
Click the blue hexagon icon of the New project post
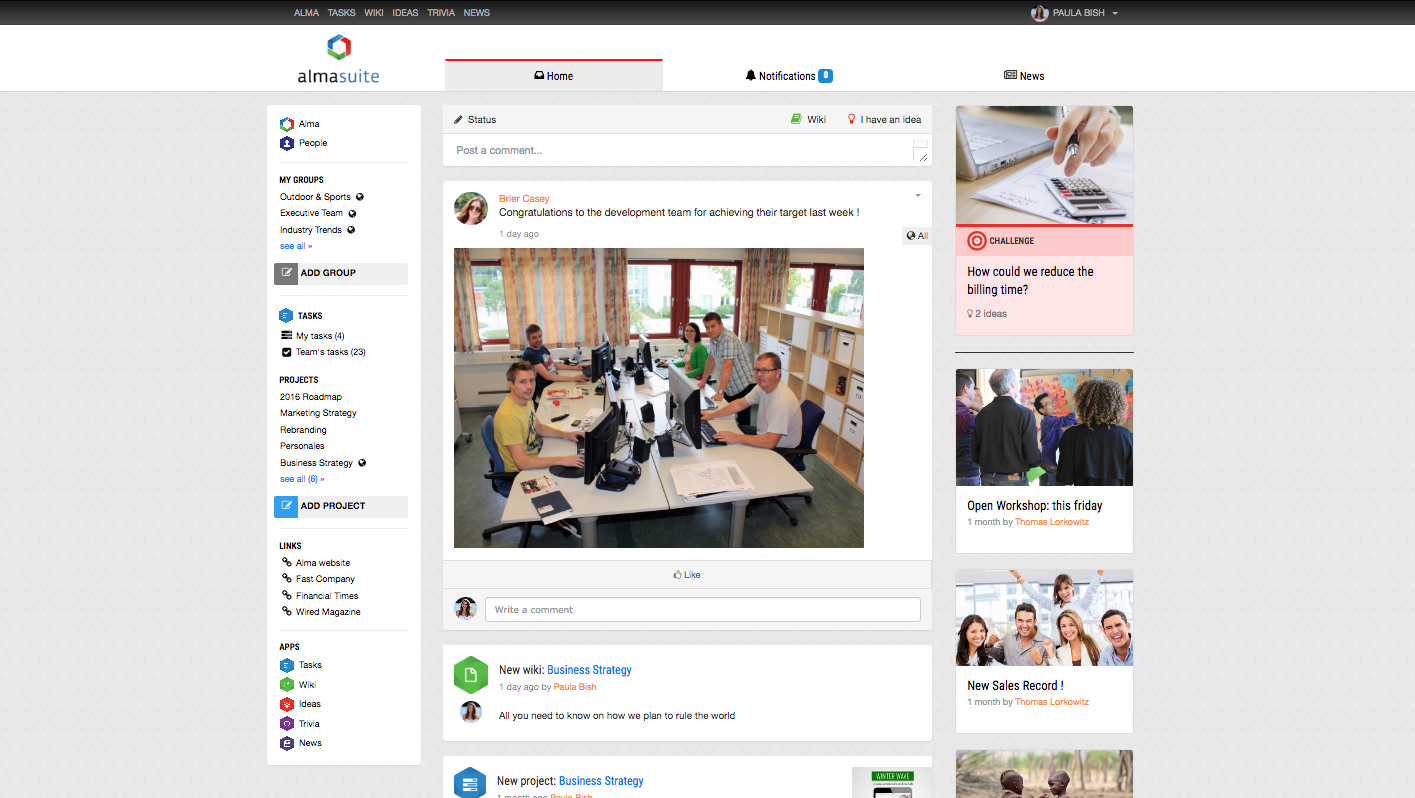coord(471,783)
